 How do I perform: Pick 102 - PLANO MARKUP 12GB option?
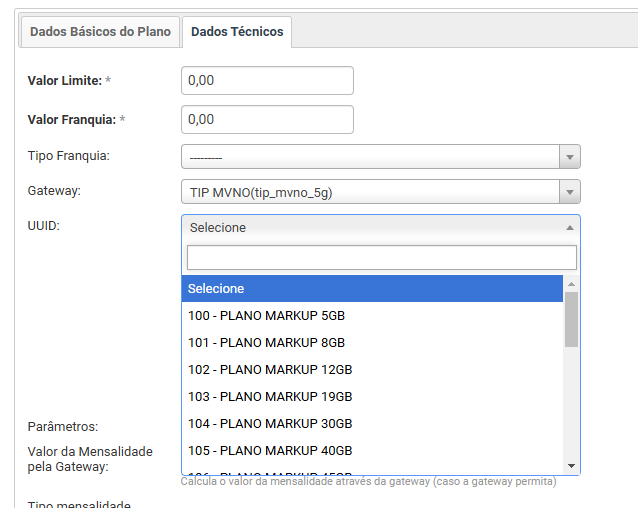[x=372, y=369]
